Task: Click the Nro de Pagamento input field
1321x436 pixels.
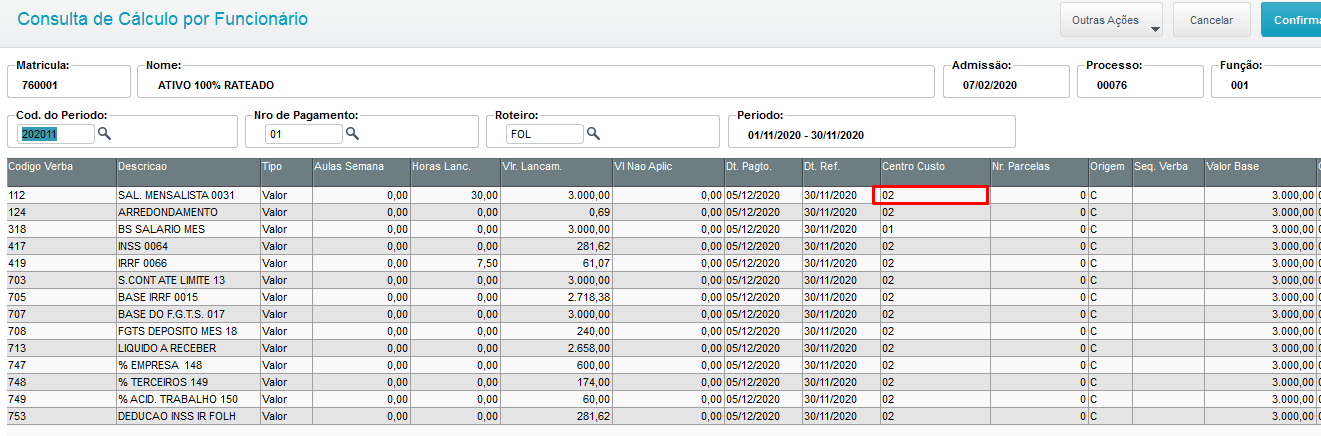Action: [x=303, y=133]
